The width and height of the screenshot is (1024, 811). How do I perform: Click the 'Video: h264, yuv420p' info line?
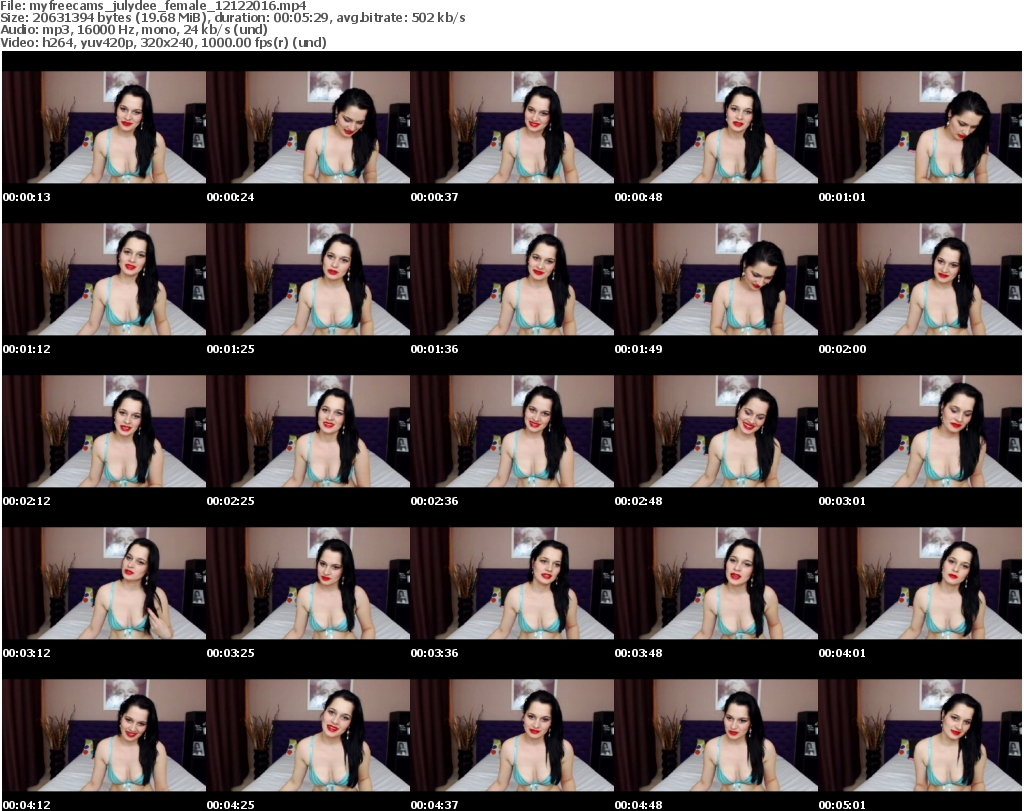[163, 42]
